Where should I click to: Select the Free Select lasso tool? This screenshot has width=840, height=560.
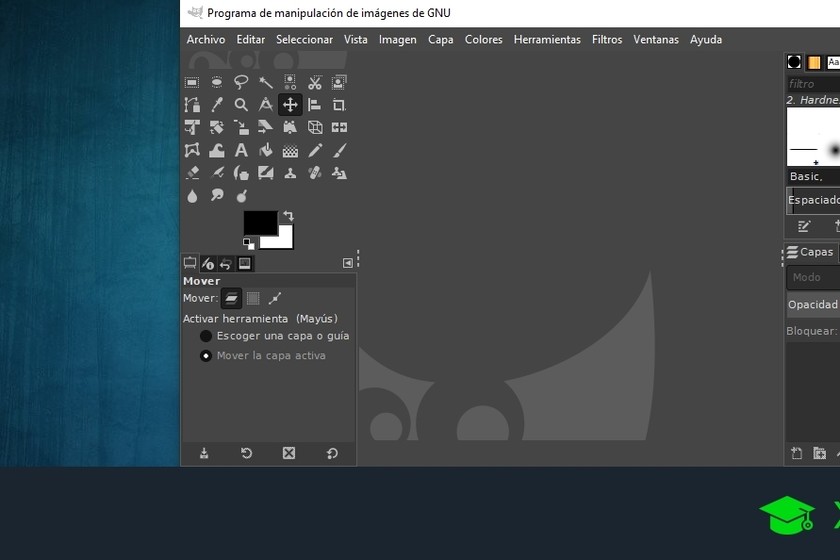point(241,82)
